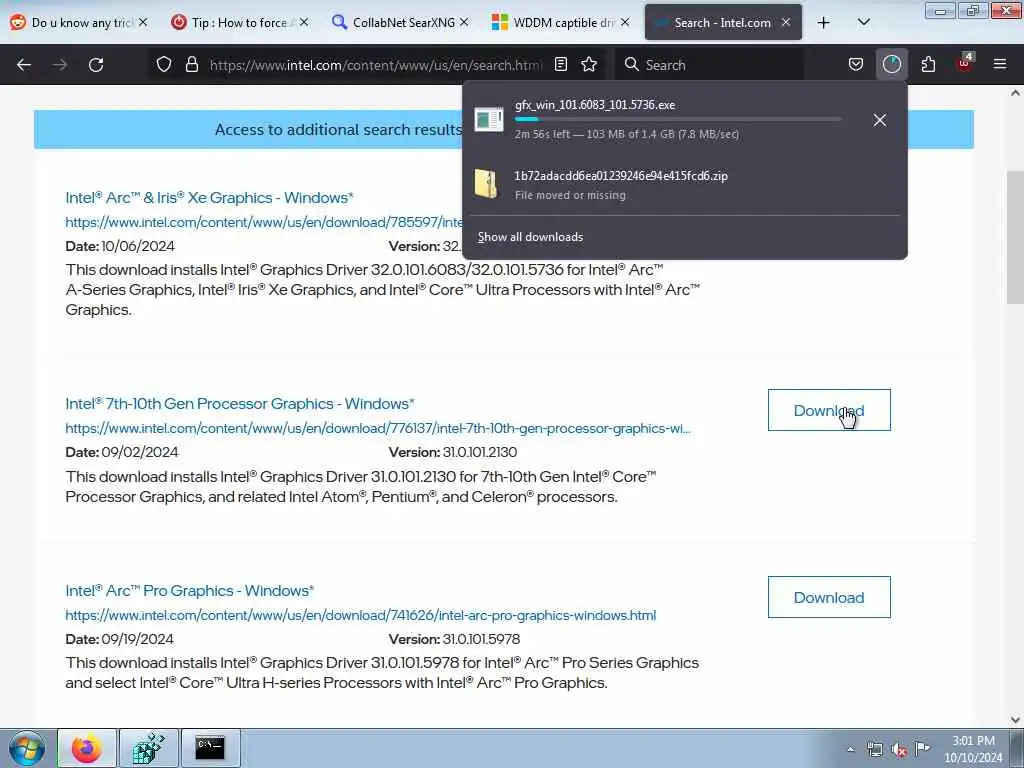The width and height of the screenshot is (1024, 768).
Task: Select the 1b72adacdd6ea zip download entry
Action: click(684, 185)
